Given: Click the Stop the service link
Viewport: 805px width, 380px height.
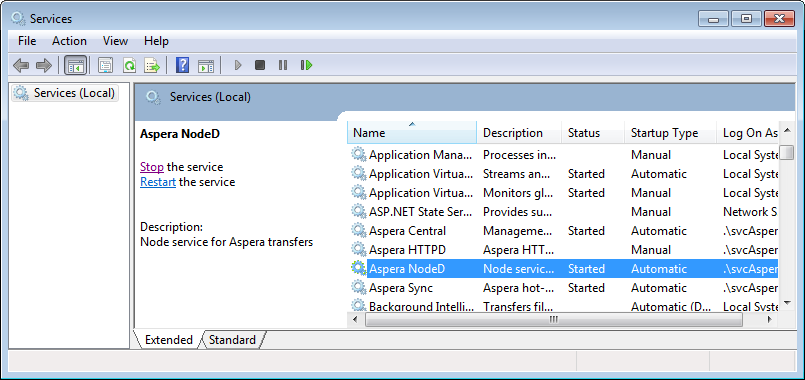Looking at the screenshot, I should coord(152,167).
